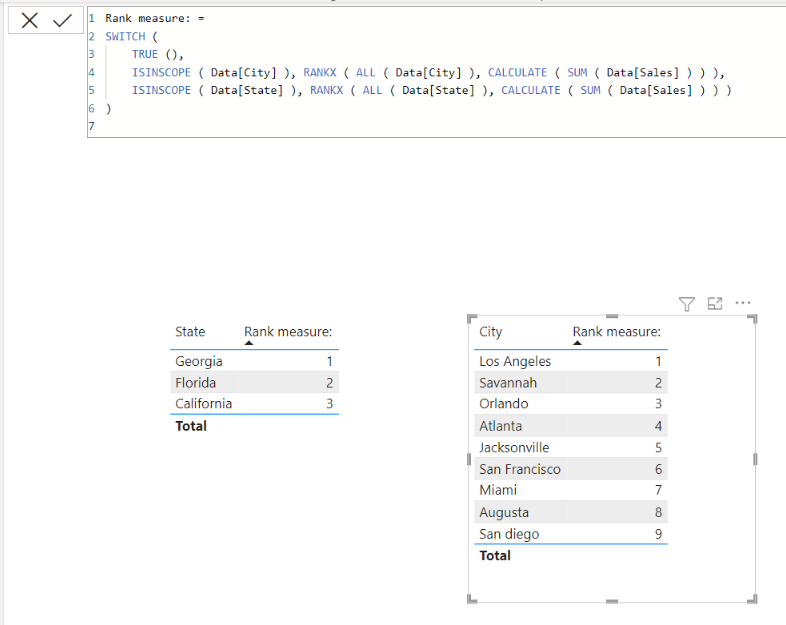Viewport: 786px width, 625px height.
Task: Cancel the formula edit with X icon
Action: tap(30, 21)
